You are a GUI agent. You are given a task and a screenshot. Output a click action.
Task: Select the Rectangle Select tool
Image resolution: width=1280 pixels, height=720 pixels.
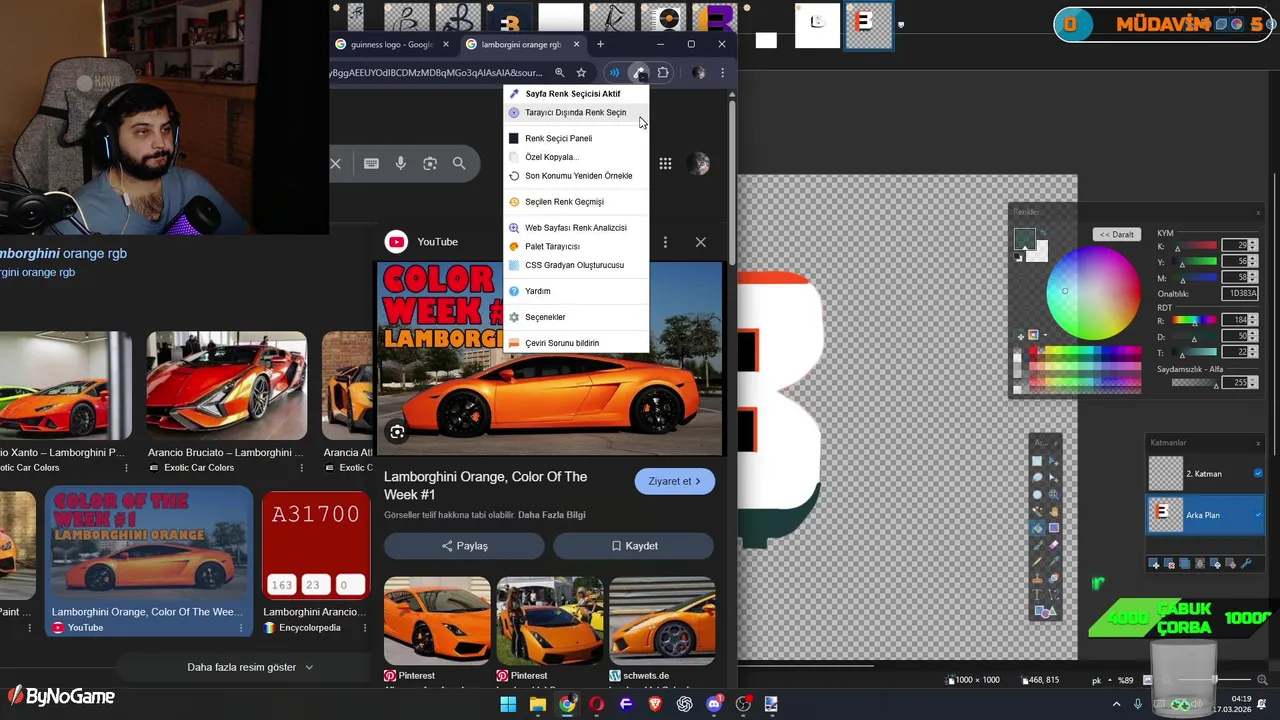(x=1037, y=461)
